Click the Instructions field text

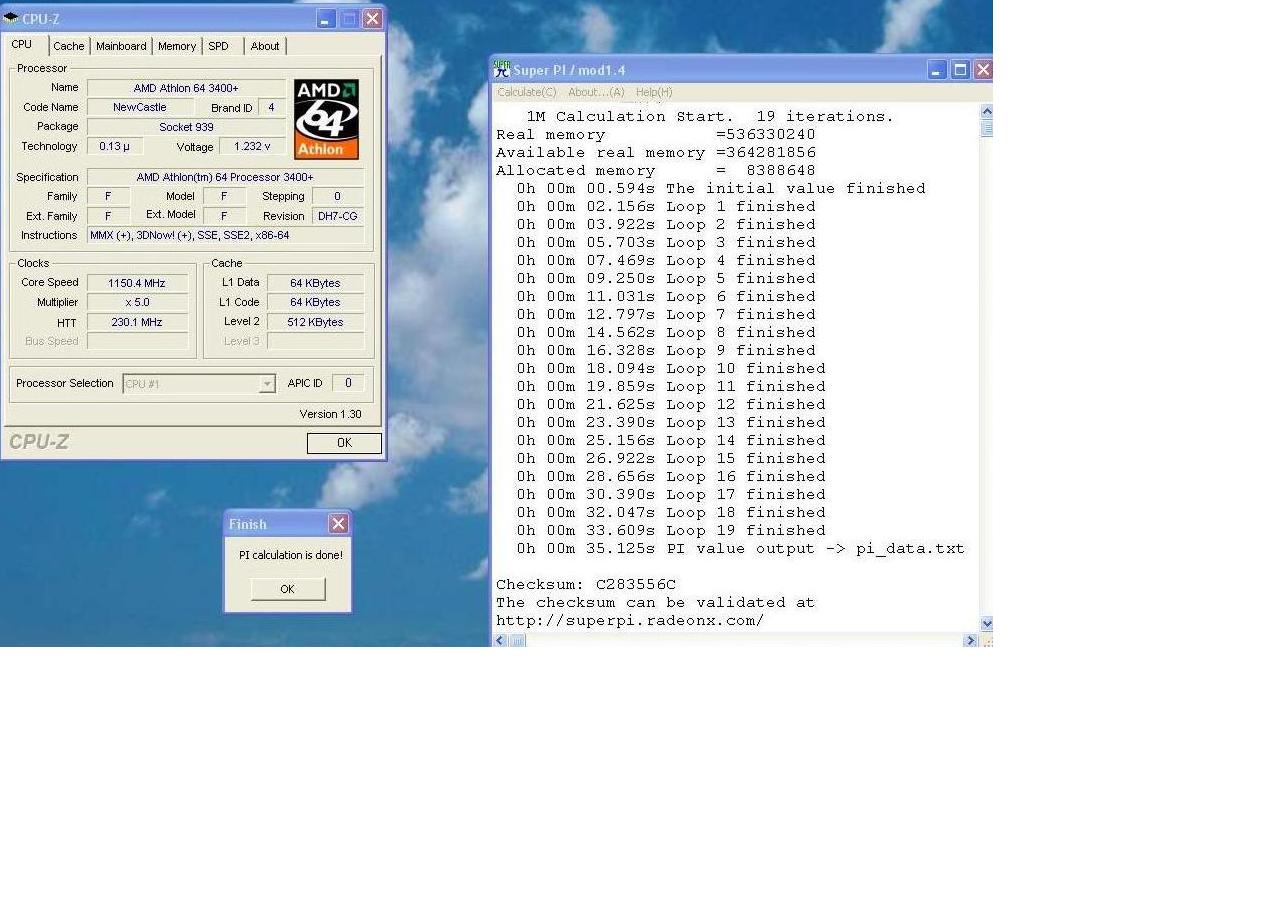[x=225, y=235]
